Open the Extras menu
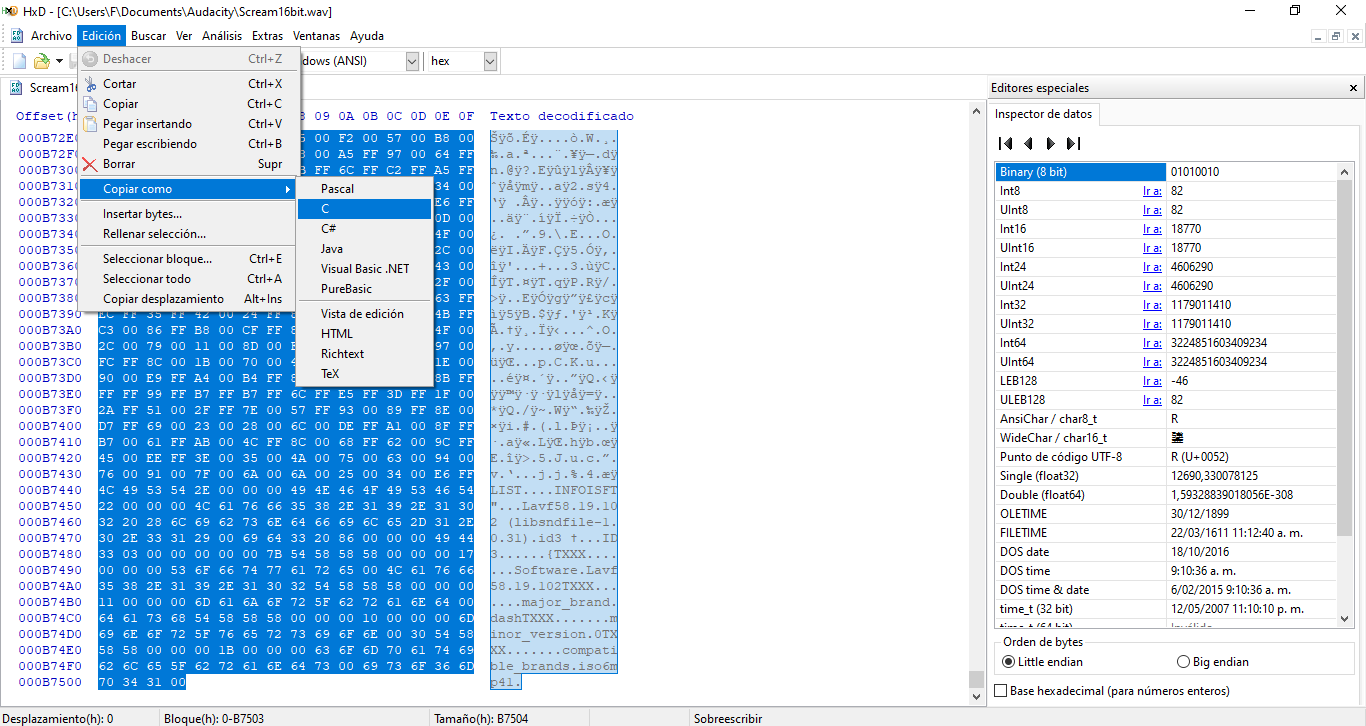 [267, 36]
